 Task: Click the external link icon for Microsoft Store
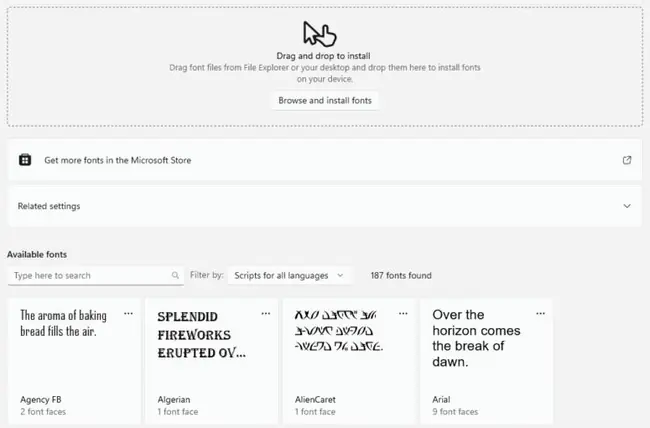pos(627,160)
